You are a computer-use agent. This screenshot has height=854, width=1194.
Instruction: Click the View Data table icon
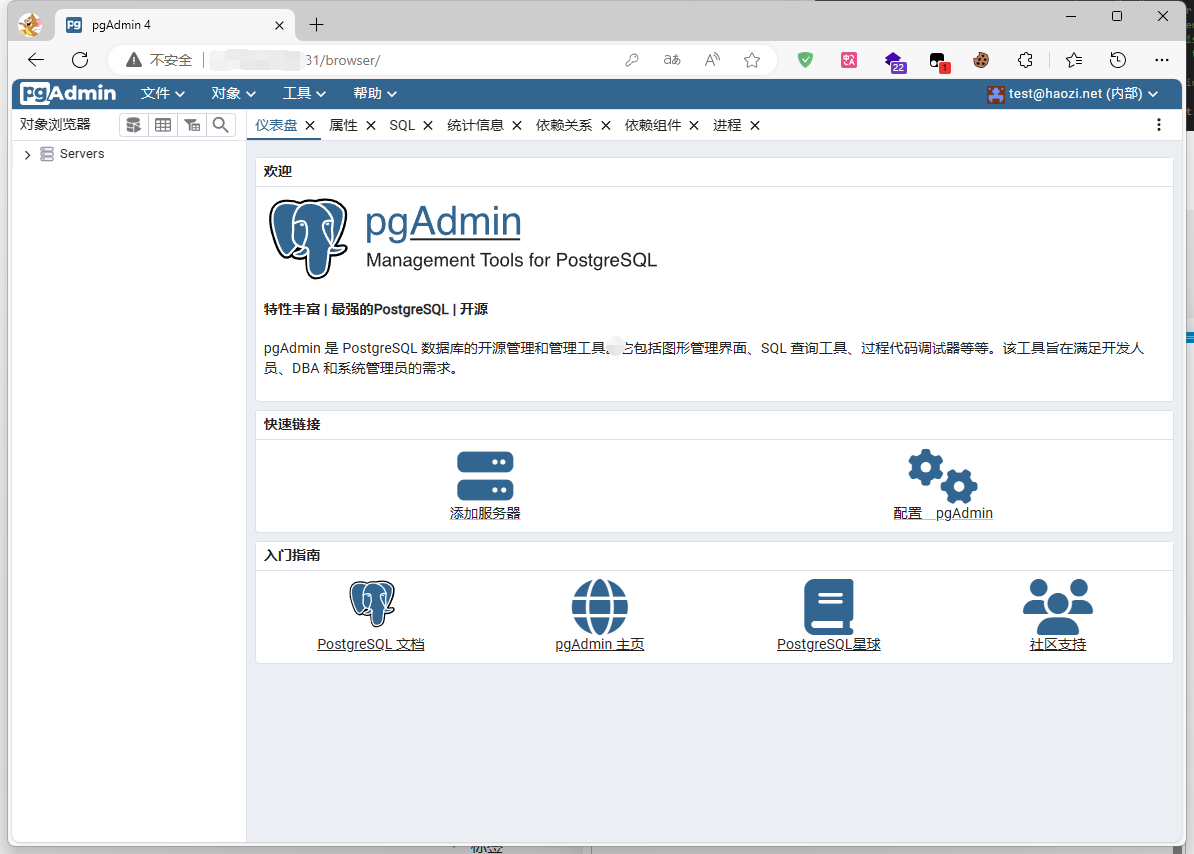point(162,125)
